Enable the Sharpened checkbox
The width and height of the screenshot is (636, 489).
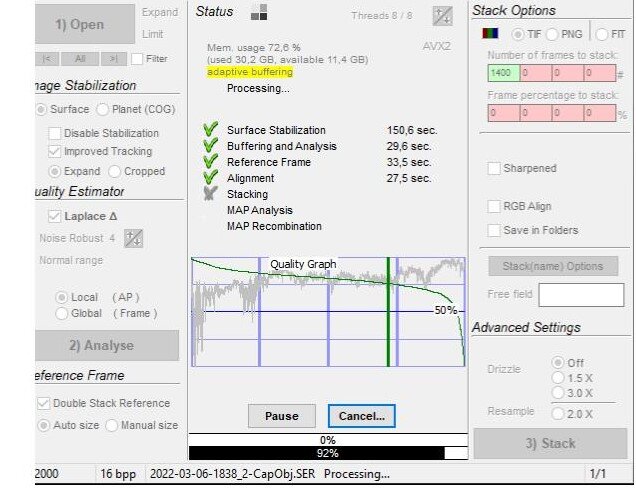coord(494,168)
